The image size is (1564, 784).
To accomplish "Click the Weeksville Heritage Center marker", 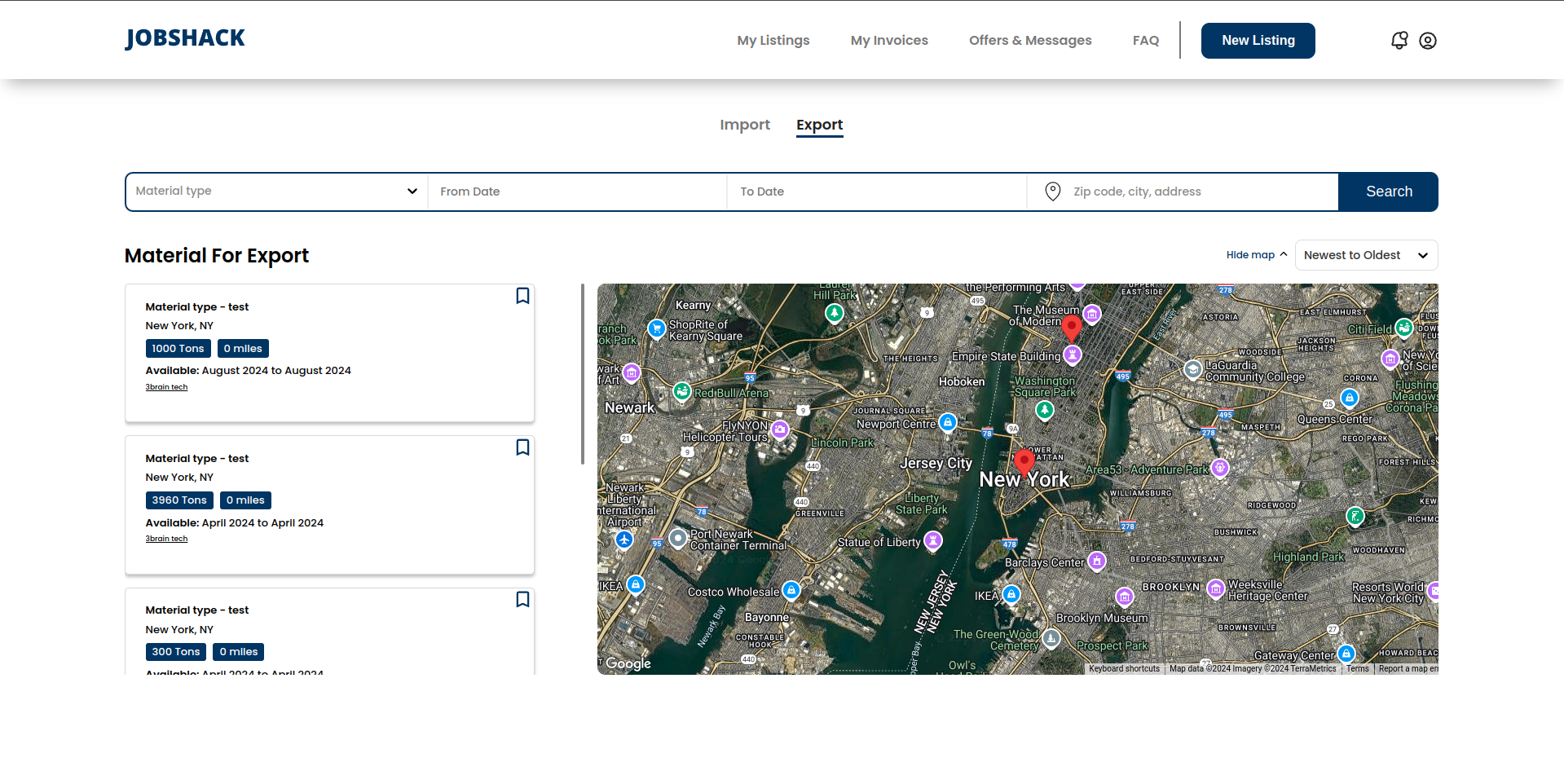I will click(1215, 588).
